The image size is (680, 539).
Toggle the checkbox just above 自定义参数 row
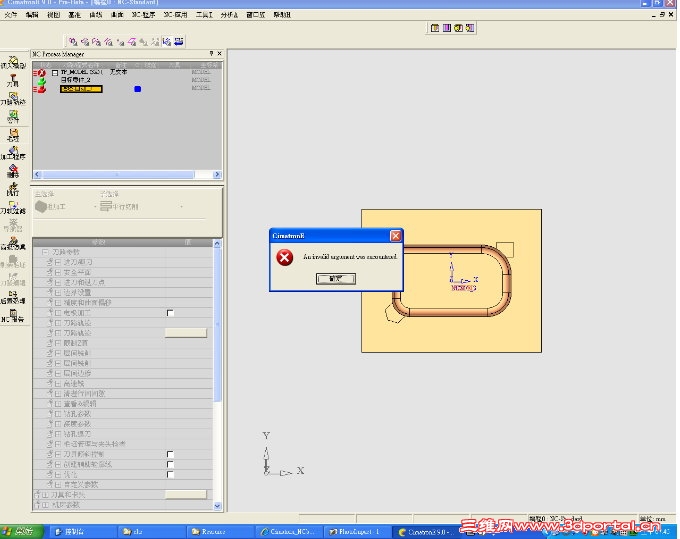pos(170,474)
